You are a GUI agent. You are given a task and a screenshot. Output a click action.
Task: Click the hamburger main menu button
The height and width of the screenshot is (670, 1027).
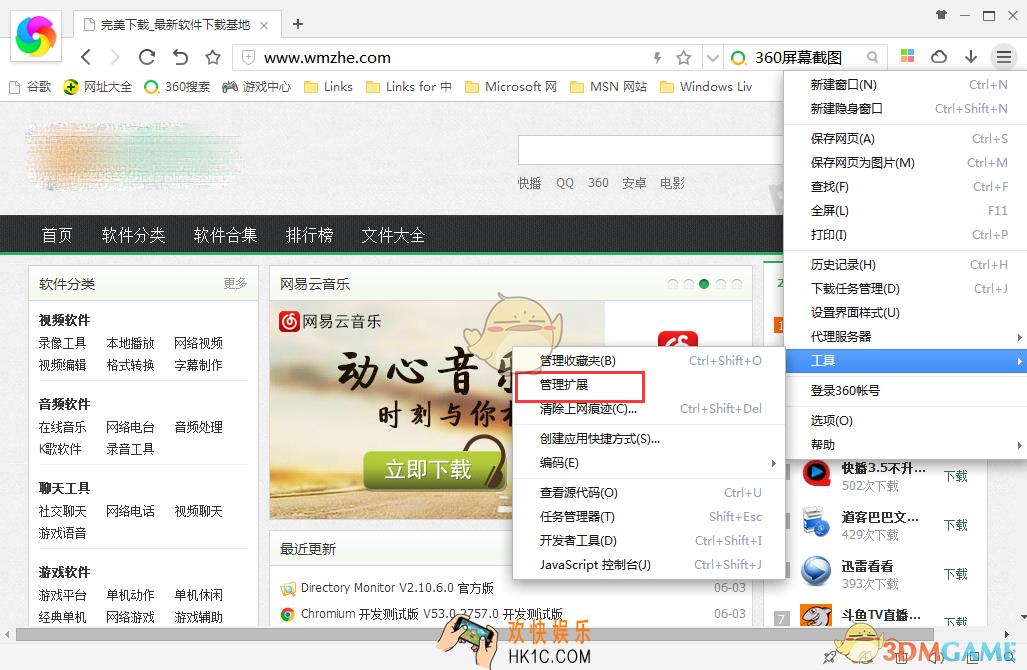(x=1003, y=57)
